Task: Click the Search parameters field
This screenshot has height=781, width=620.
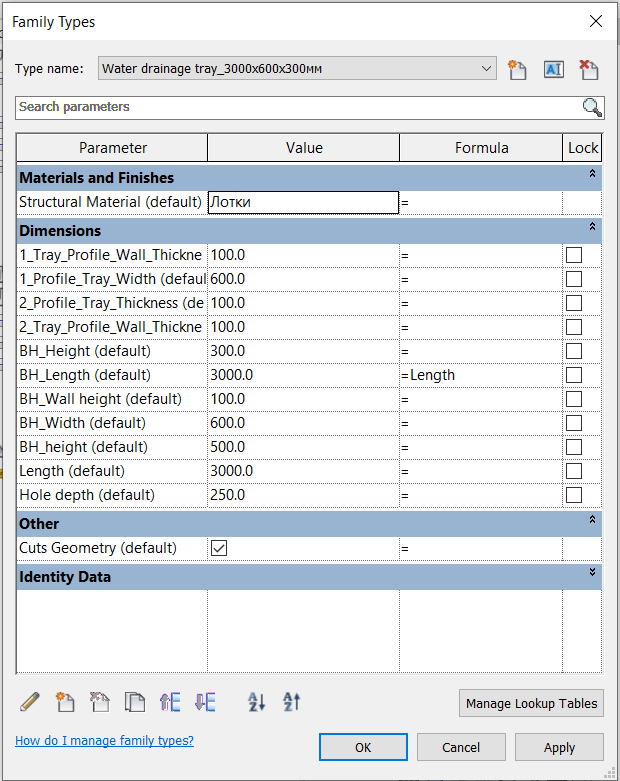Action: tap(298, 107)
